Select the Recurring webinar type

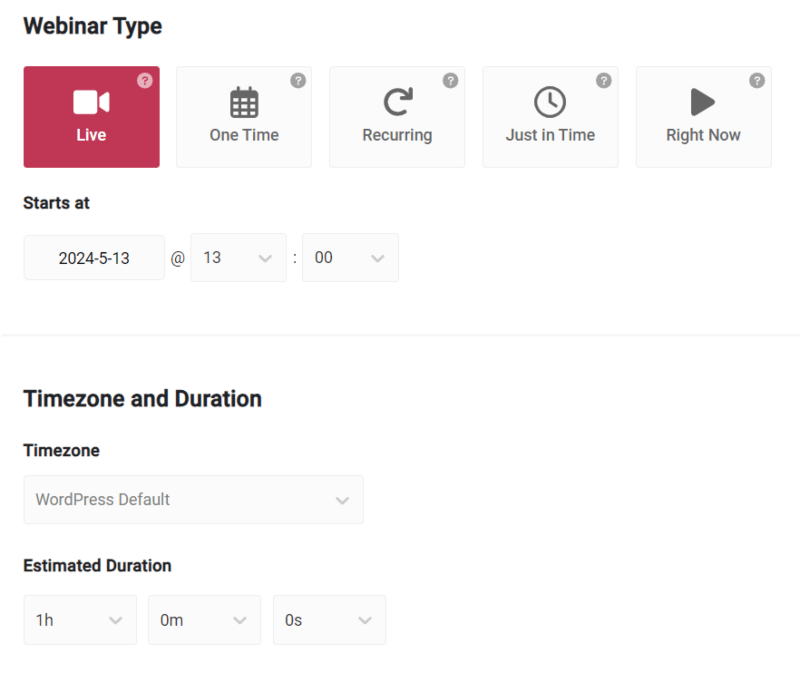(397, 117)
